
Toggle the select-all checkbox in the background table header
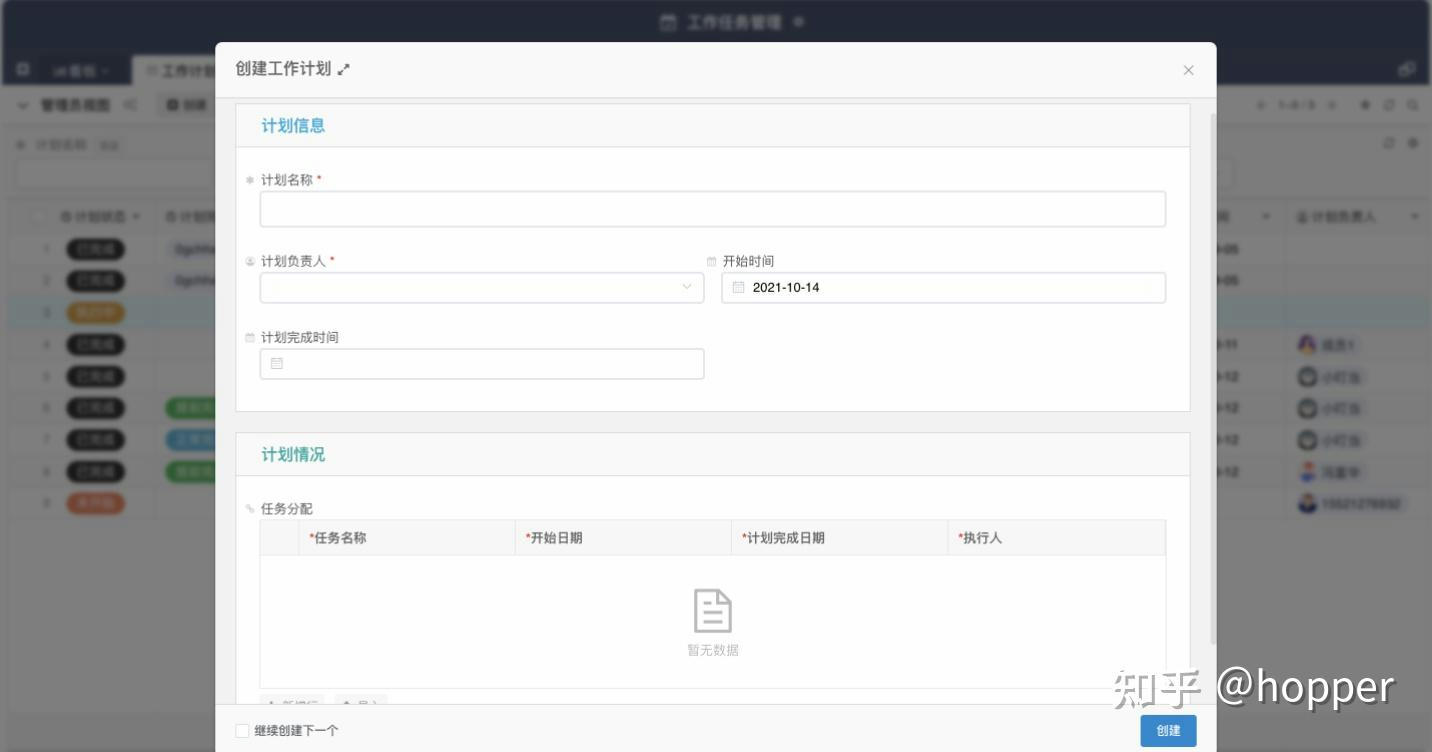click(39, 217)
